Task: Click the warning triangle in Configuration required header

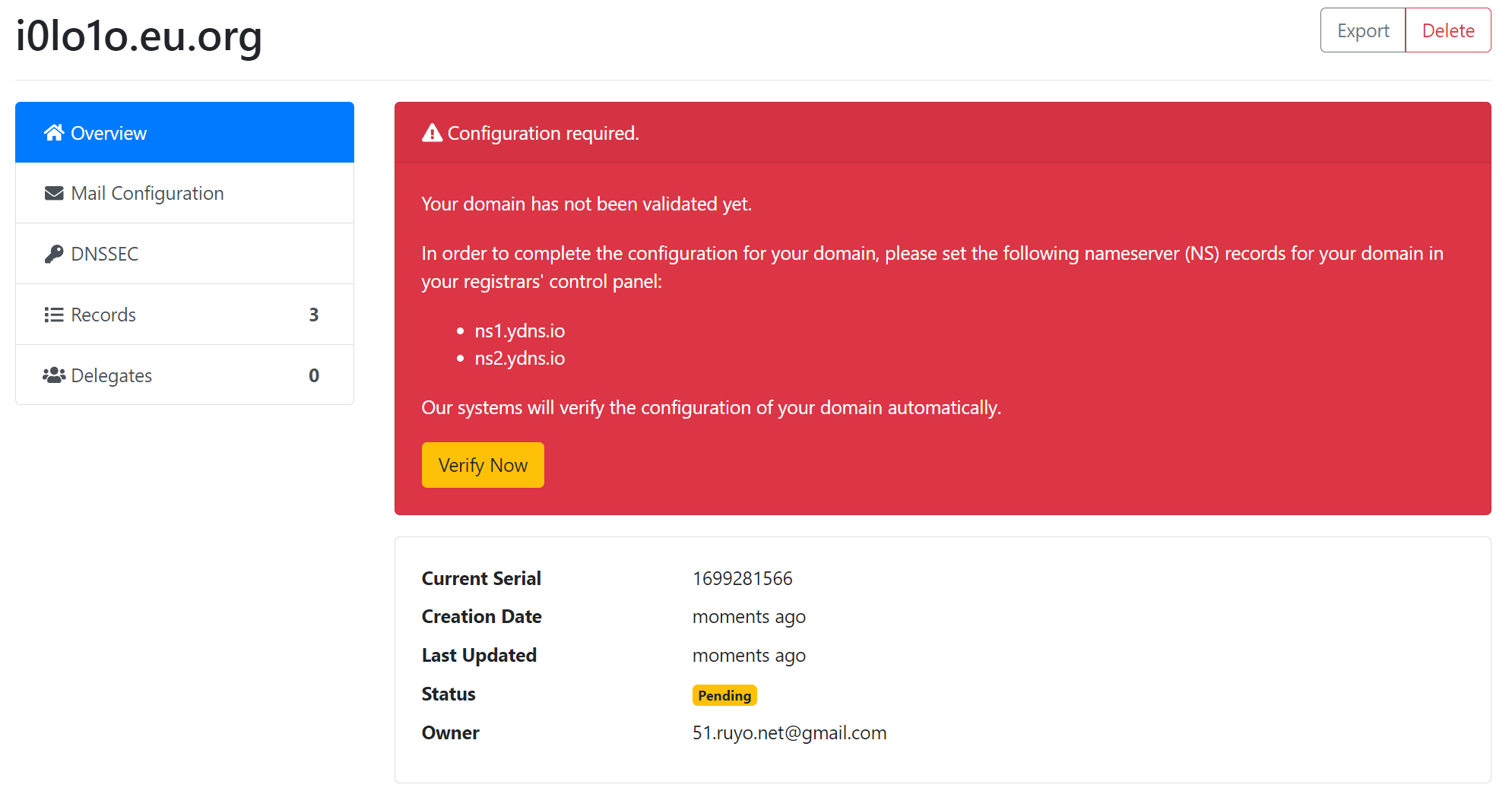Action: pos(432,133)
